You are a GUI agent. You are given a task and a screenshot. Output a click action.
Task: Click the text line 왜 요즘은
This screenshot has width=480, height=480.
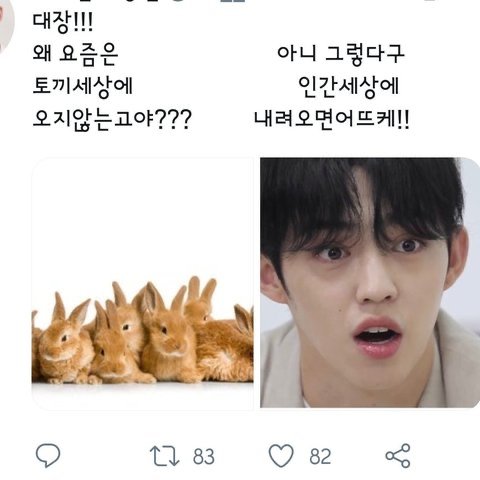[75, 54]
